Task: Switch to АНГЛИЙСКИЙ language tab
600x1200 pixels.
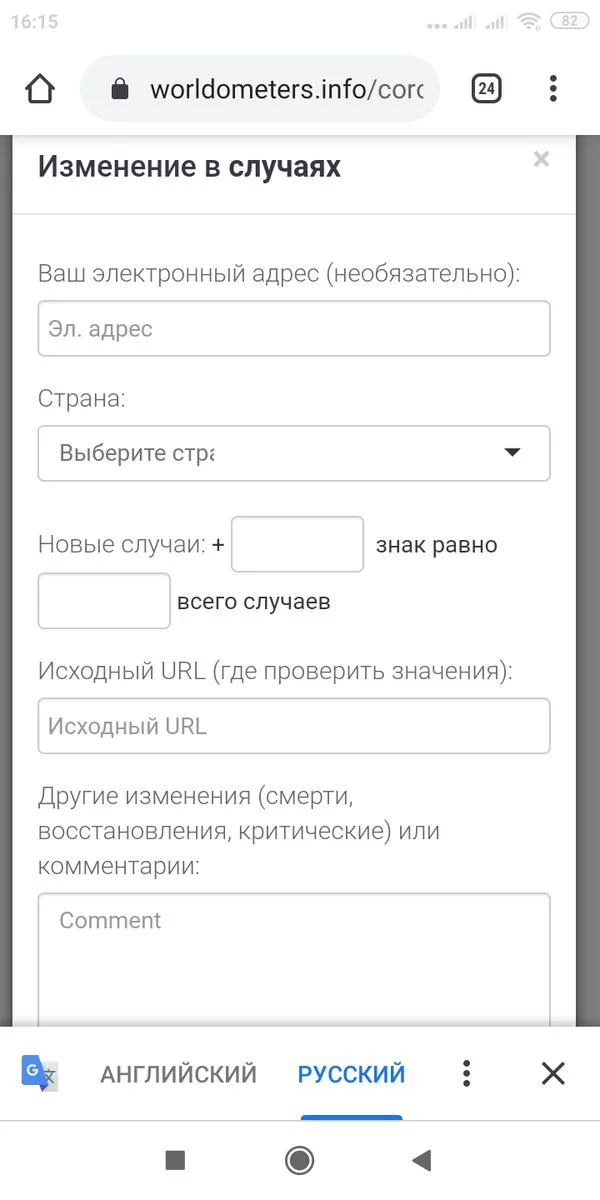Action: click(178, 1074)
